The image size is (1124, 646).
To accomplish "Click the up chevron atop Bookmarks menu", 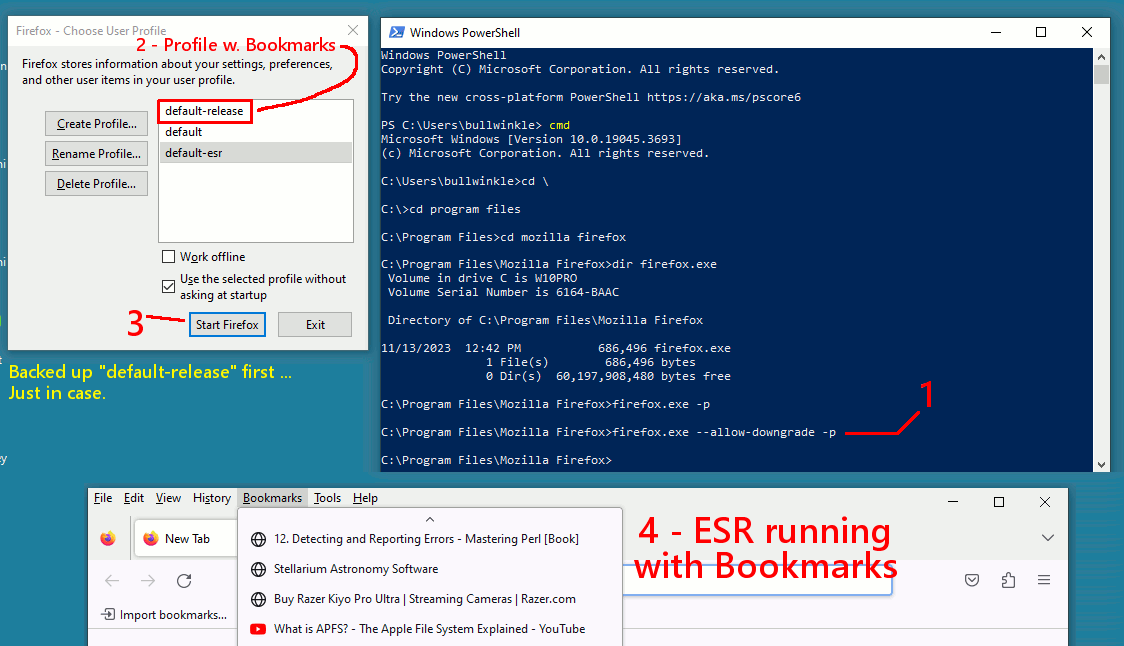I will click(430, 519).
